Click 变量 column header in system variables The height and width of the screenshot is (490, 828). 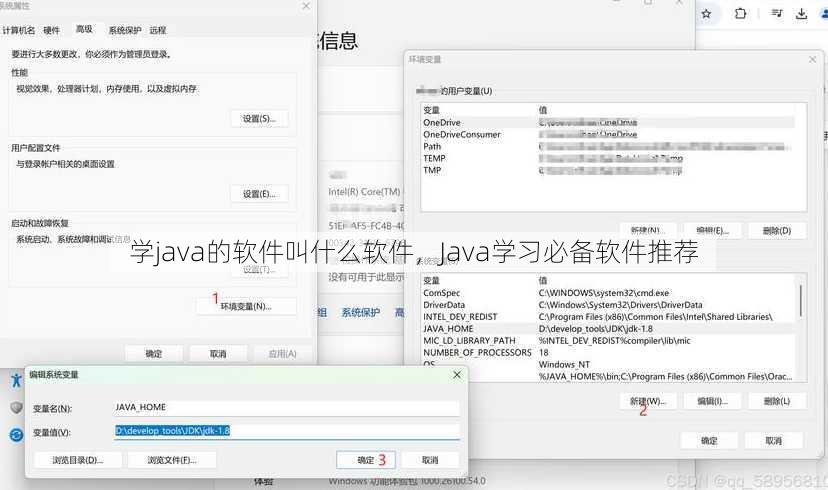tap(431, 280)
